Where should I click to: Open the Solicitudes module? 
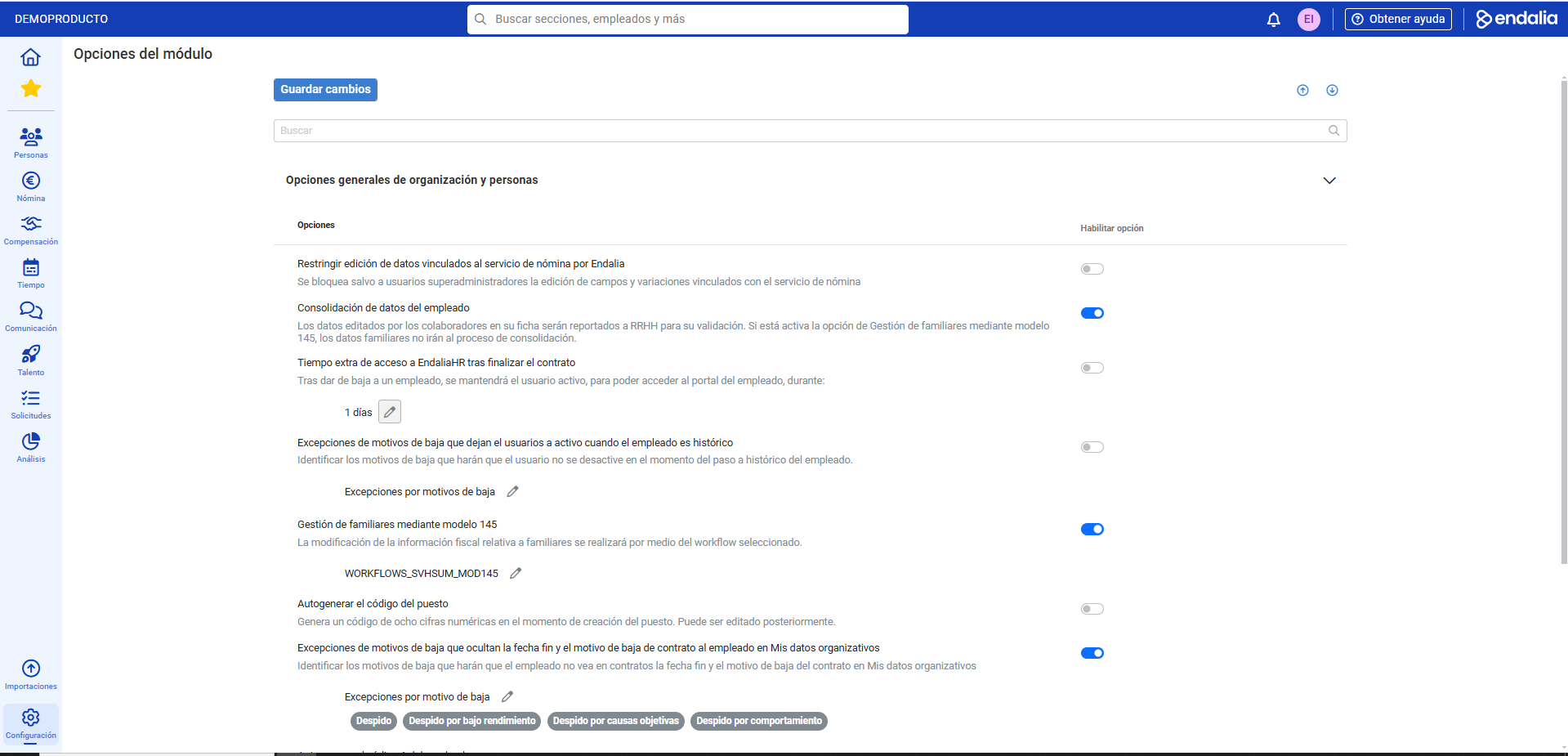point(30,404)
